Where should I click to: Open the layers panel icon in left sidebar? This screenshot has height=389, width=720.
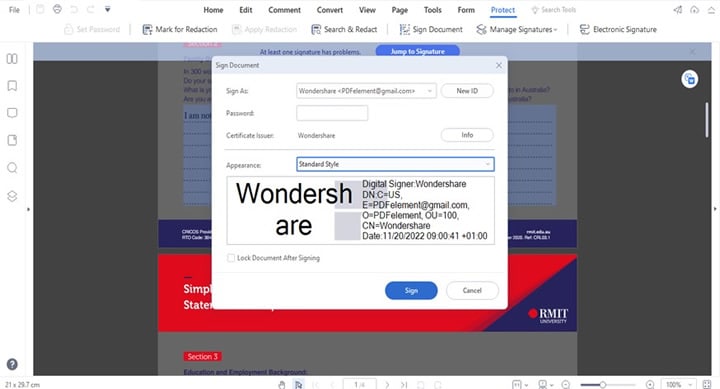coord(12,196)
